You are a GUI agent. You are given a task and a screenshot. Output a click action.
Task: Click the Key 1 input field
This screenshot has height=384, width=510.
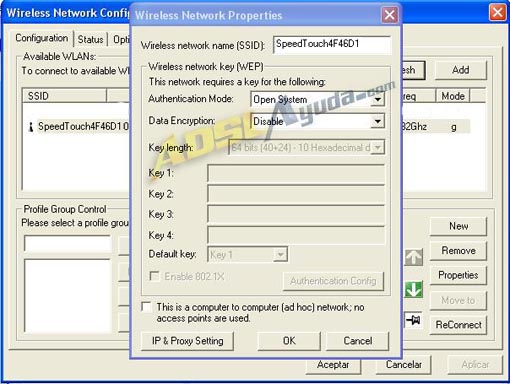(x=296, y=173)
